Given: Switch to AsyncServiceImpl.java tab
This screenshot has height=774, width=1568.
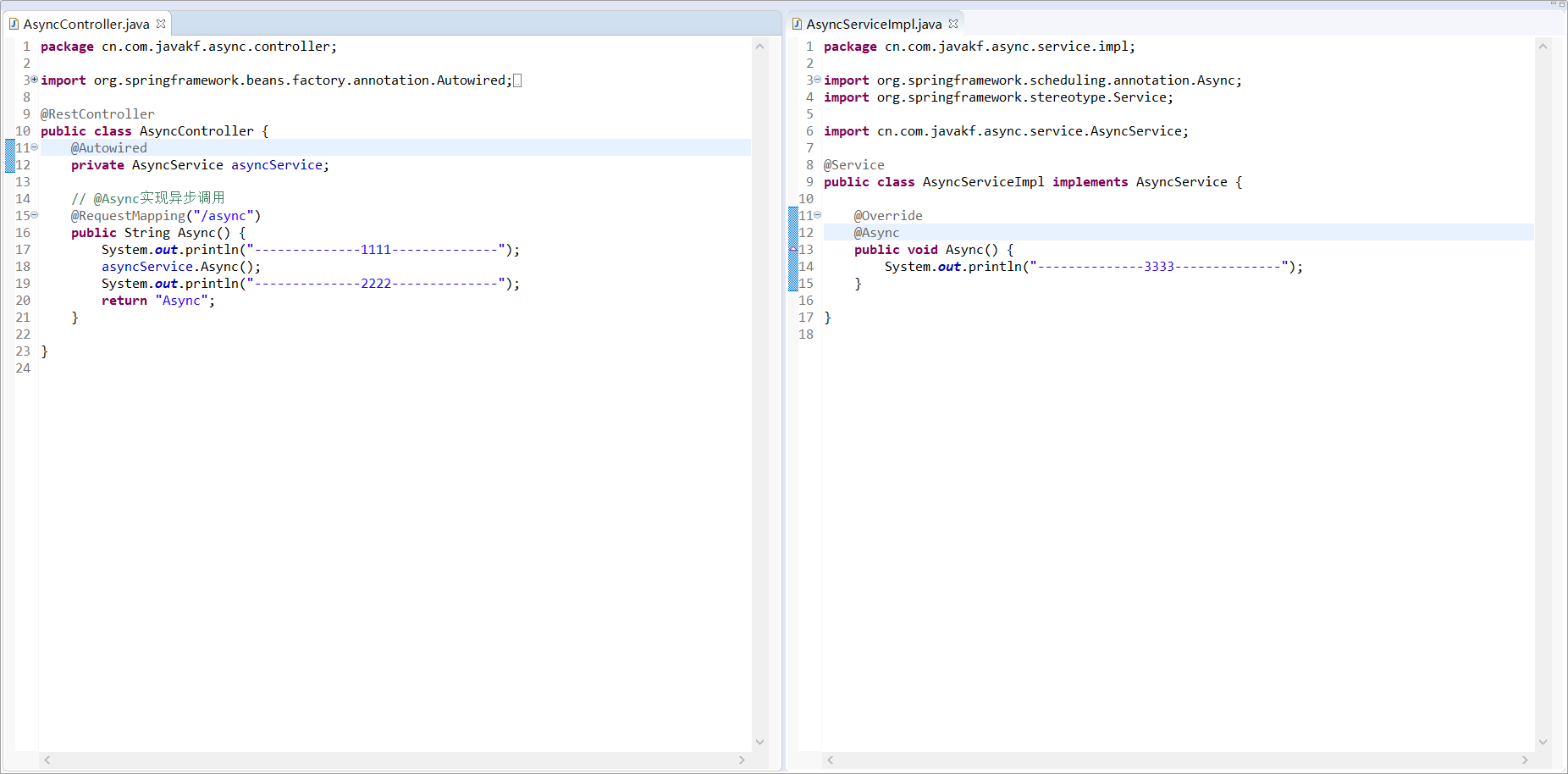Looking at the screenshot, I should pyautogui.click(x=874, y=24).
